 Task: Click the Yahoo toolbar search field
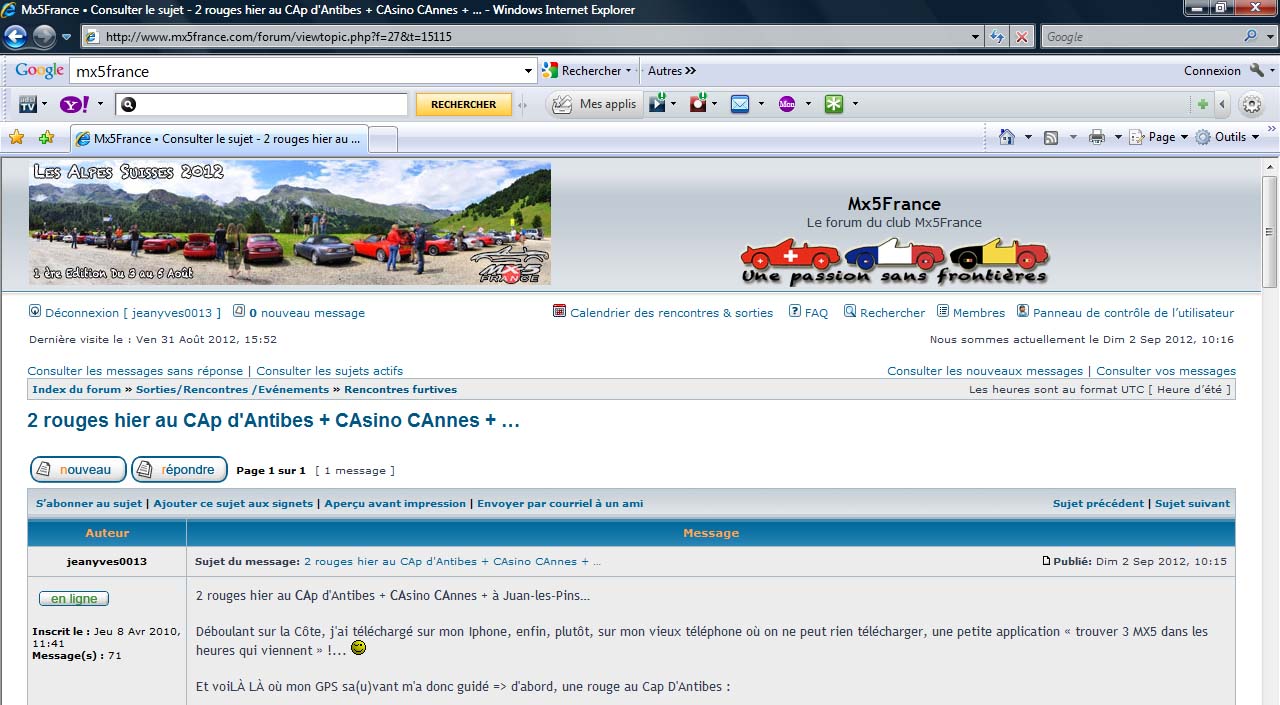[x=262, y=104]
